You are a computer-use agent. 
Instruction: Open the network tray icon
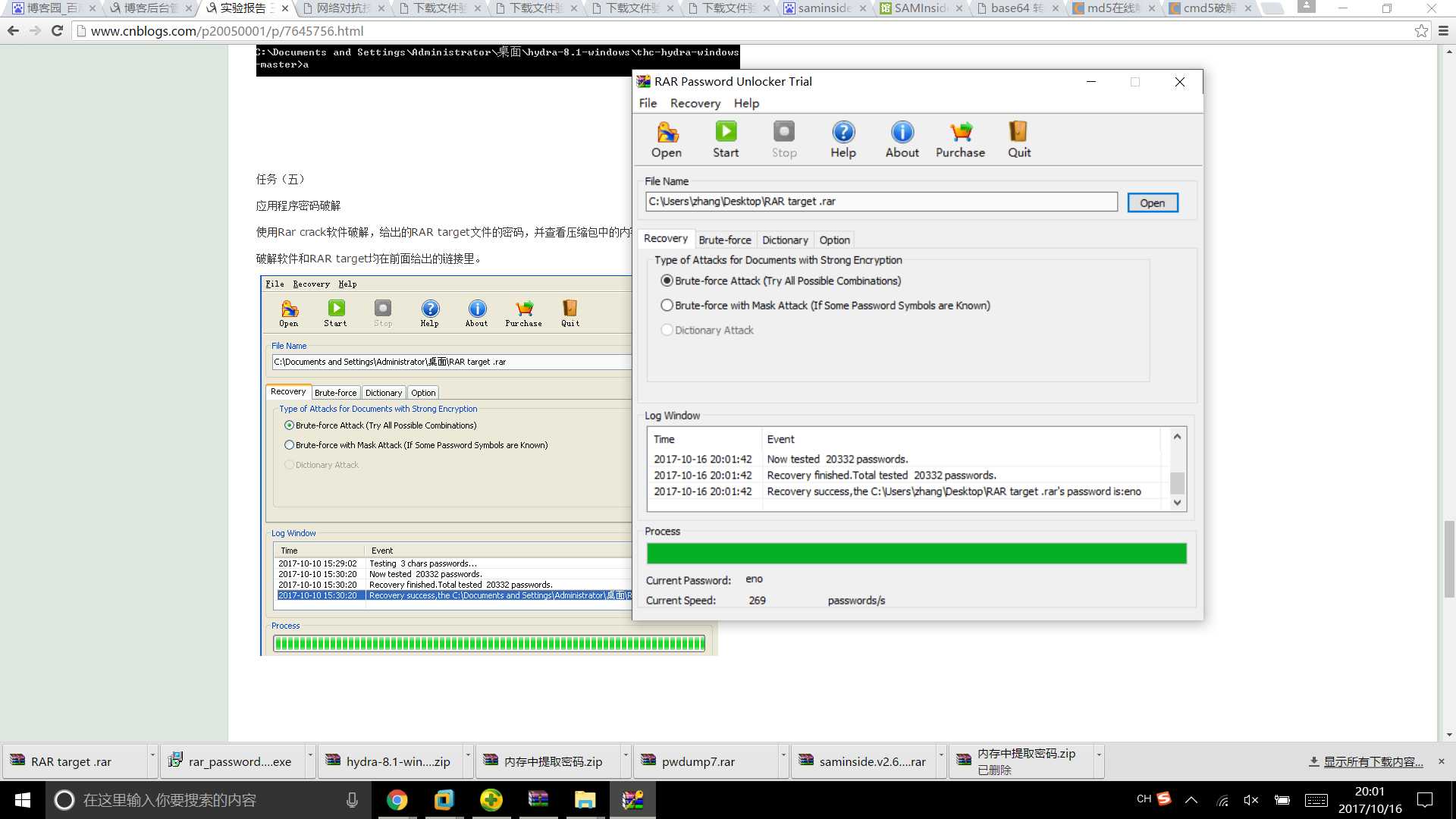(x=1222, y=800)
